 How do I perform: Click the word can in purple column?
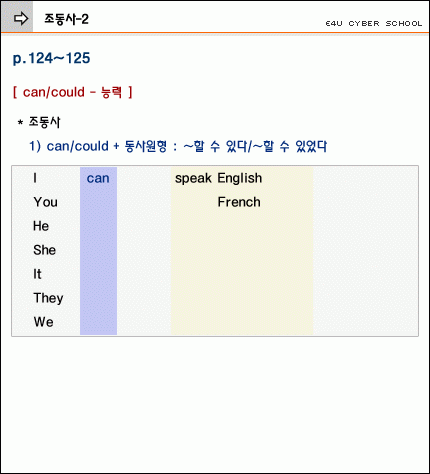(98, 178)
